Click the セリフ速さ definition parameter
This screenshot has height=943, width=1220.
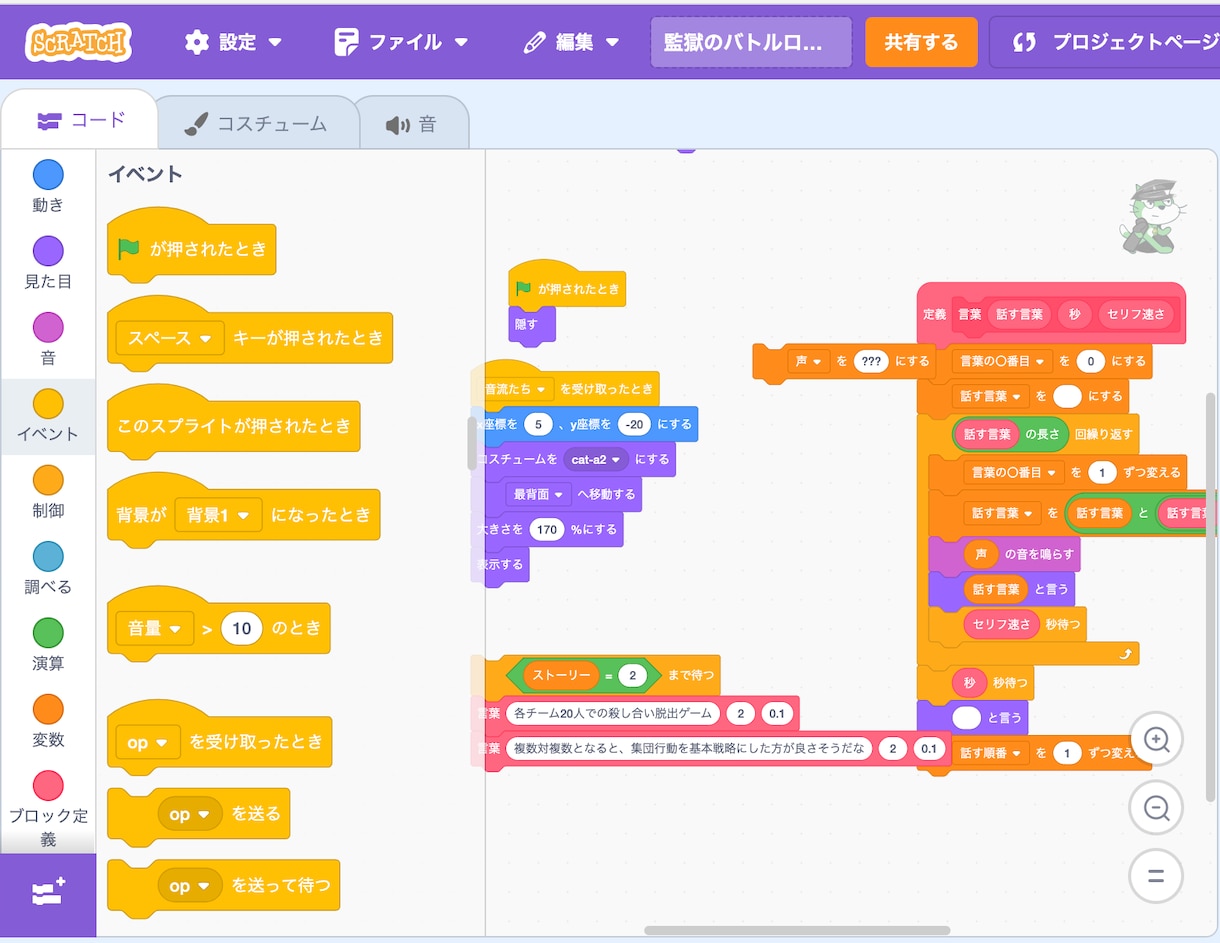[1136, 314]
